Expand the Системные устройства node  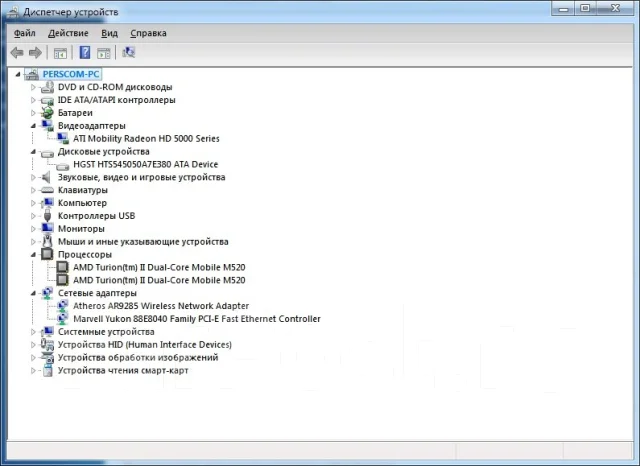pyautogui.click(x=33, y=332)
